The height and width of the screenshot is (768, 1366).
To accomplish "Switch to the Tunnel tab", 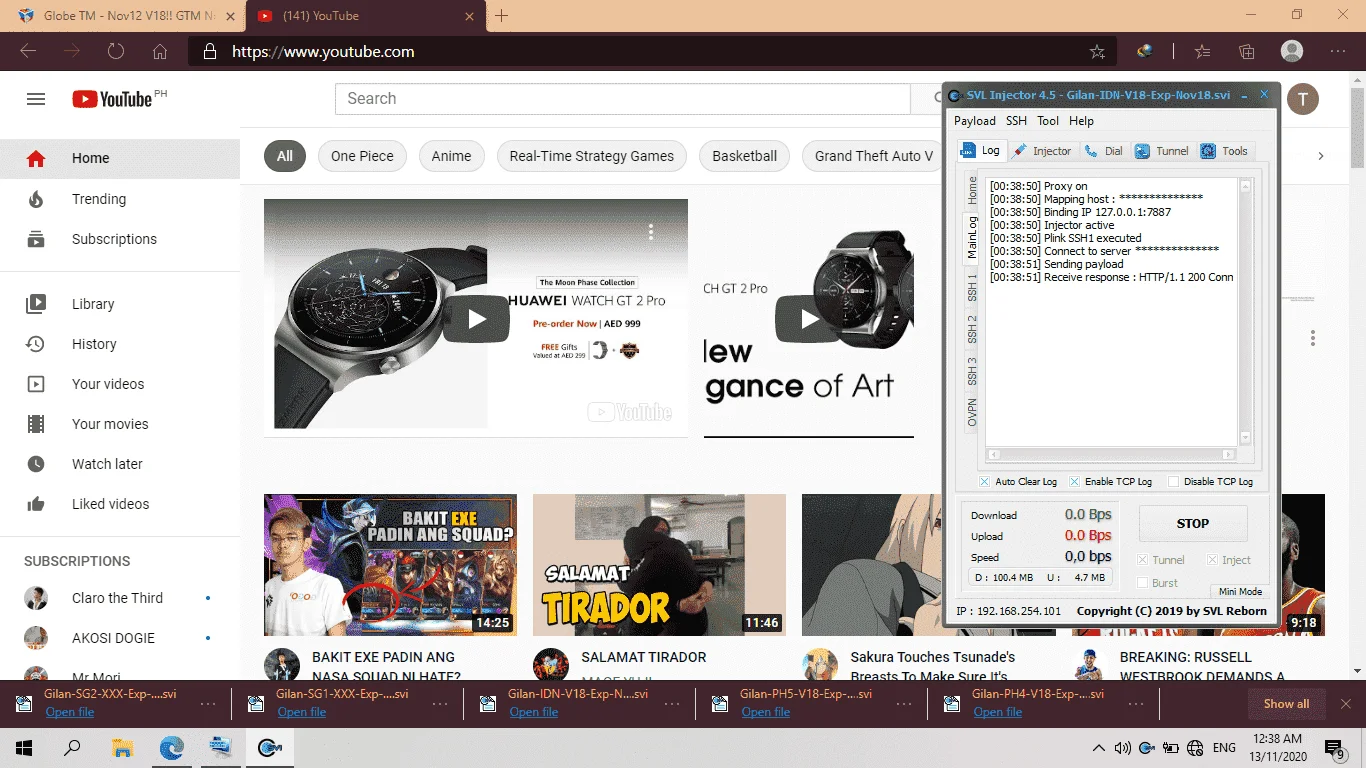I will point(1162,151).
